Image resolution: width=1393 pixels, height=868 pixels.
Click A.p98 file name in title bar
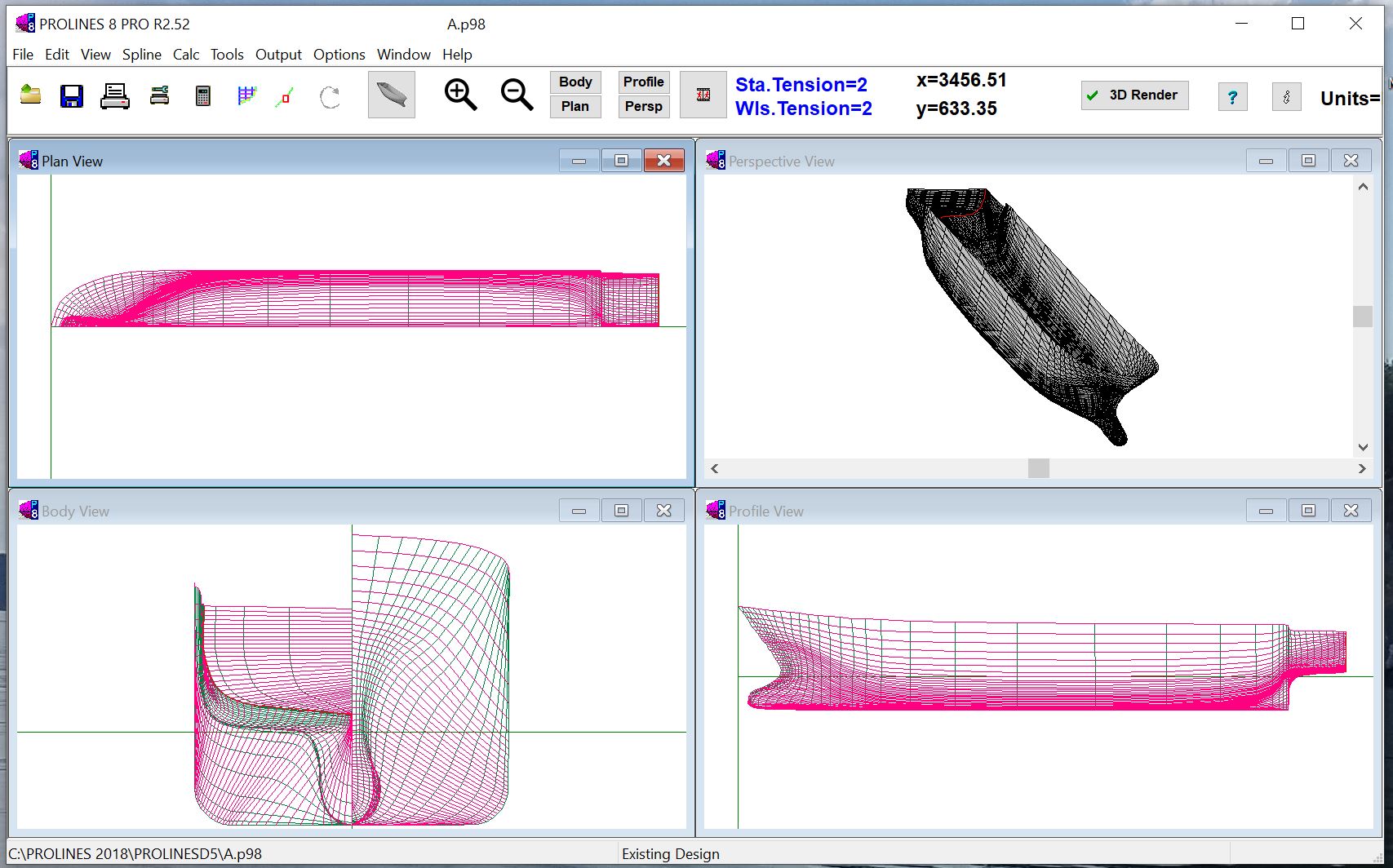pyautogui.click(x=466, y=24)
